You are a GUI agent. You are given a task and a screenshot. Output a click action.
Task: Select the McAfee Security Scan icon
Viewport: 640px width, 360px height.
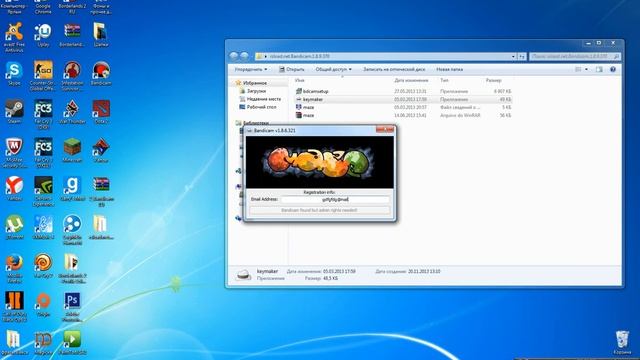coord(14,153)
